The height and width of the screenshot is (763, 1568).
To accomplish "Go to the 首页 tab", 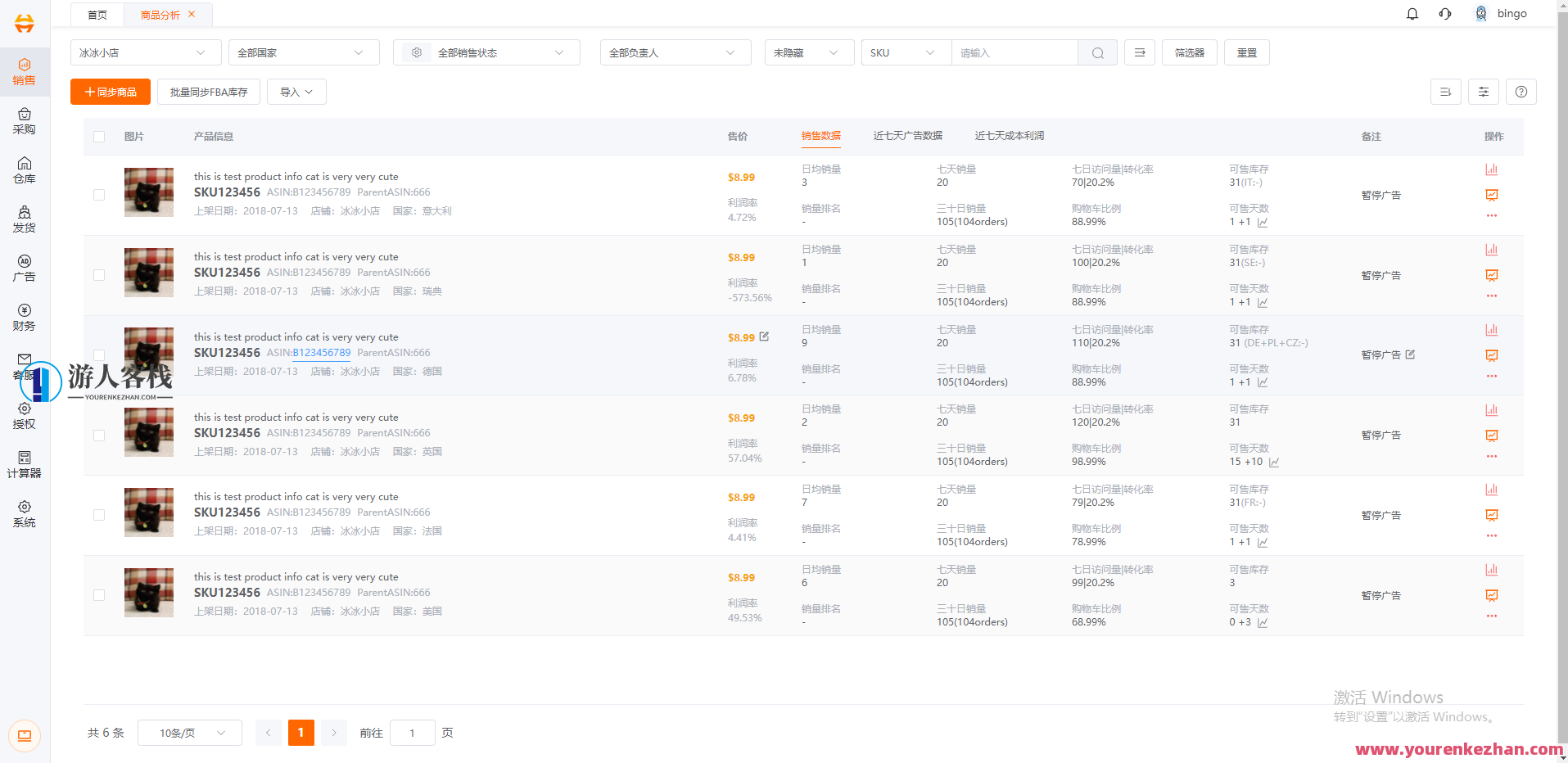I will 97,14.
